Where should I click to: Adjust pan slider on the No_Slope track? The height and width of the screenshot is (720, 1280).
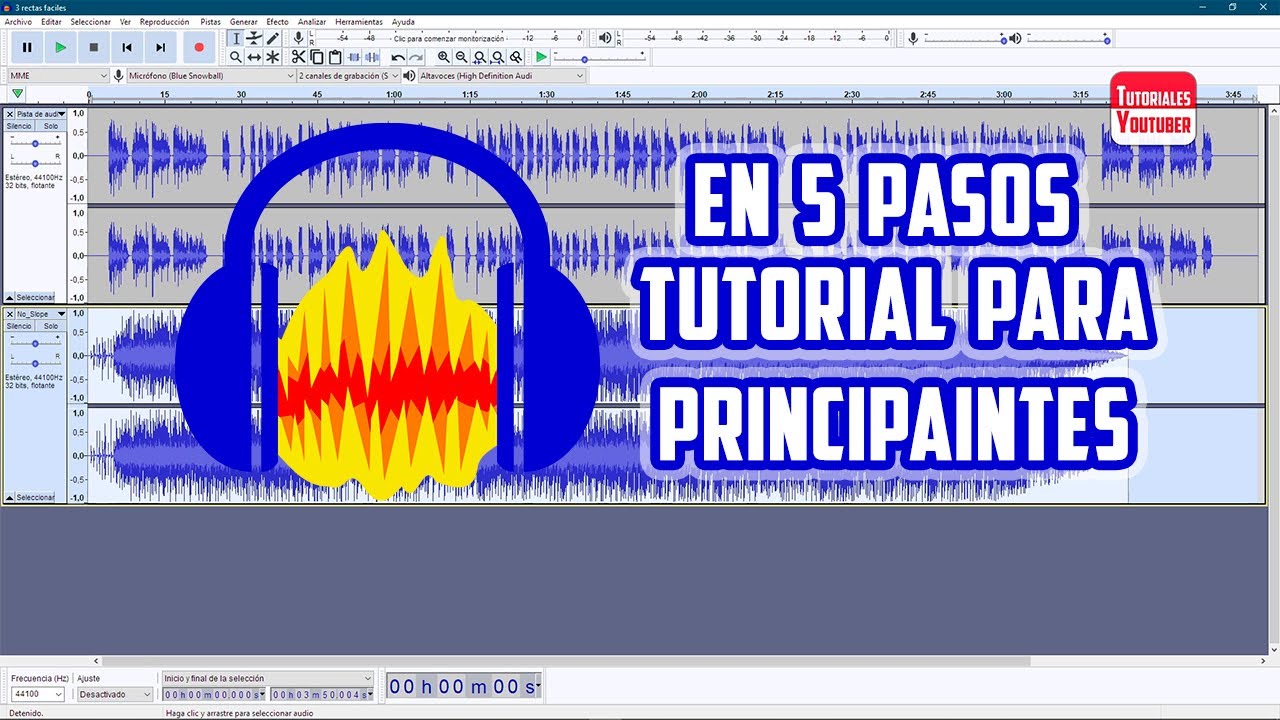pos(35,362)
